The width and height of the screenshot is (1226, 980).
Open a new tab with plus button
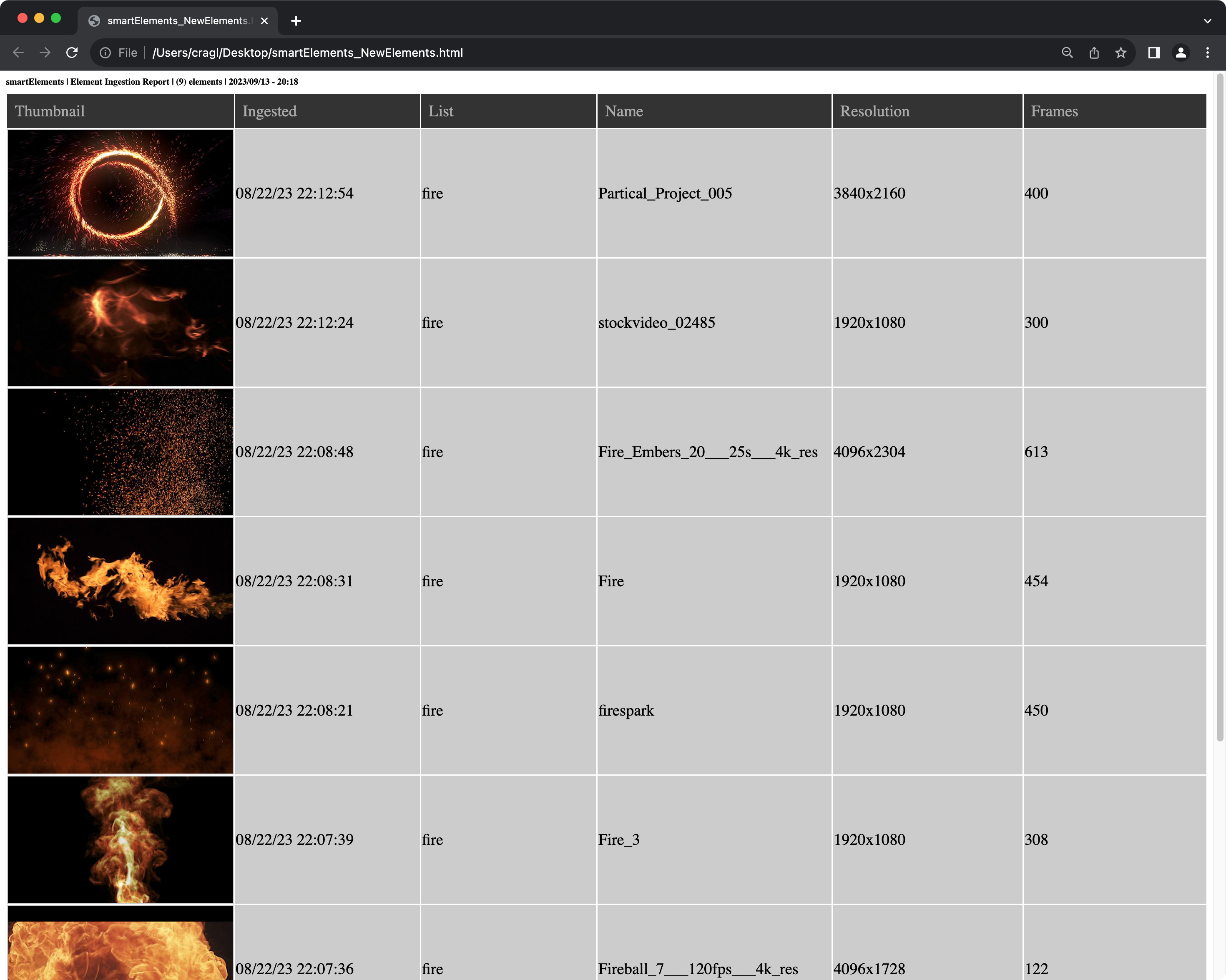(x=296, y=21)
